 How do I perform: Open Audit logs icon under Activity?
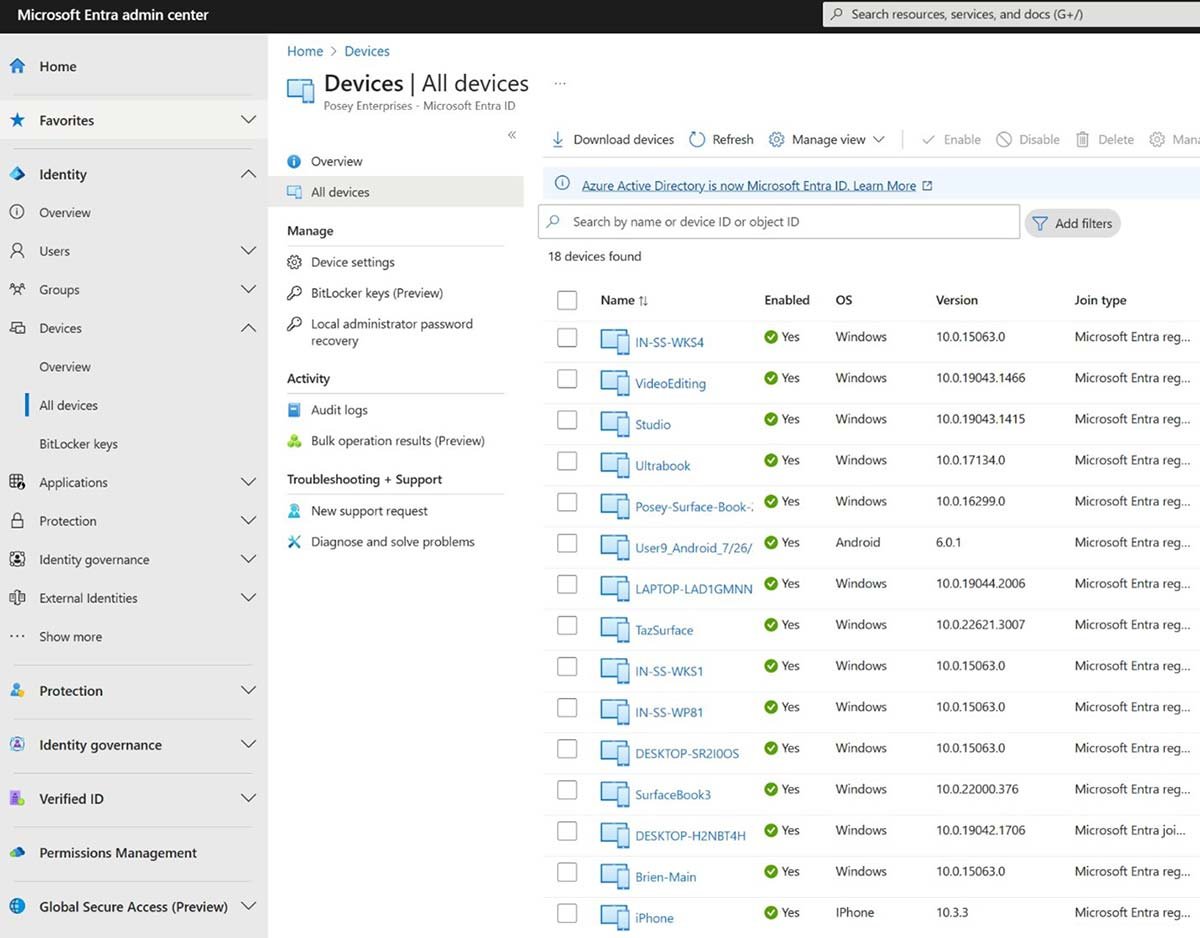294,410
